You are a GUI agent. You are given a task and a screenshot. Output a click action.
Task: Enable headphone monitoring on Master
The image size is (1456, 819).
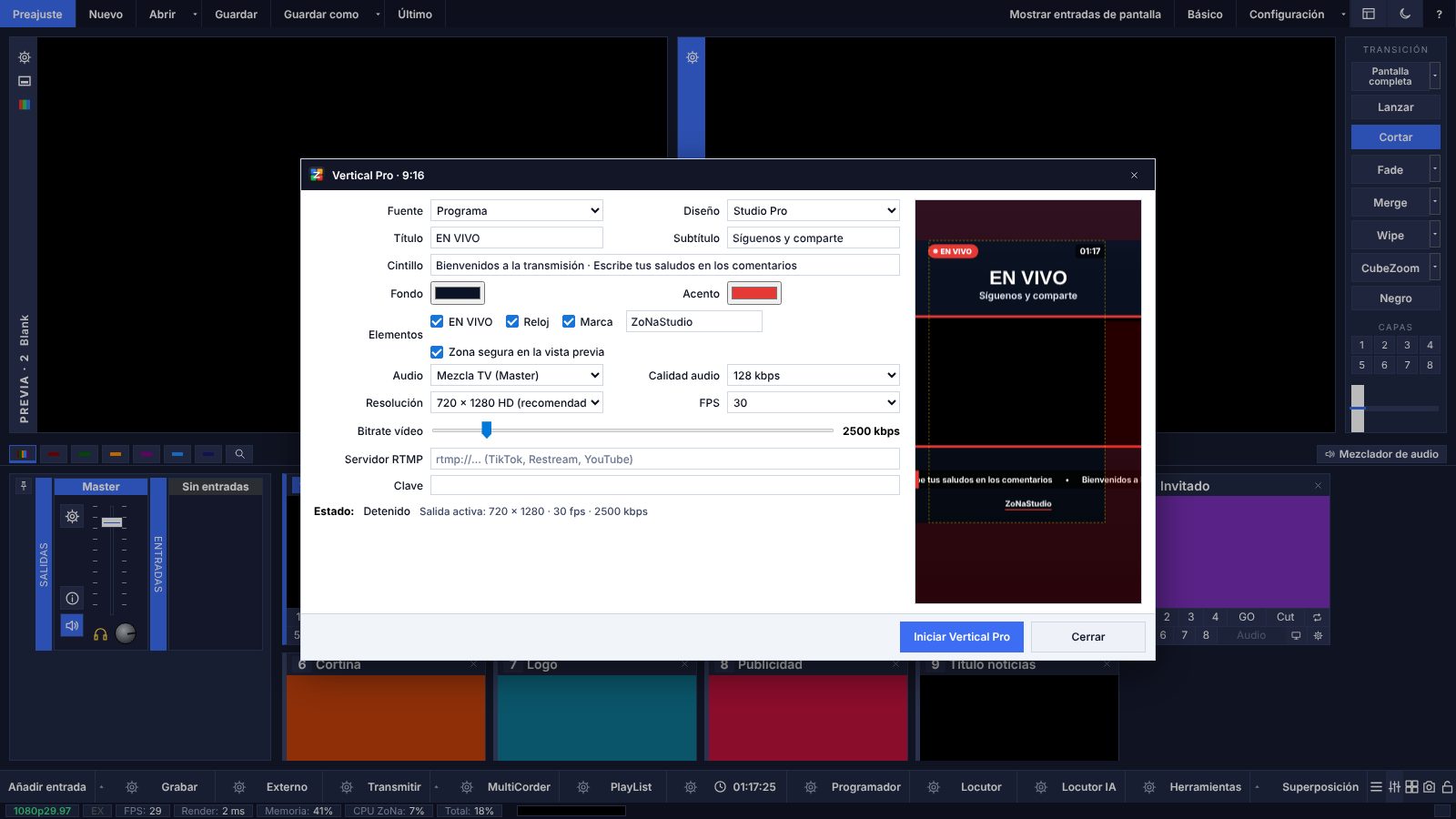(100, 634)
